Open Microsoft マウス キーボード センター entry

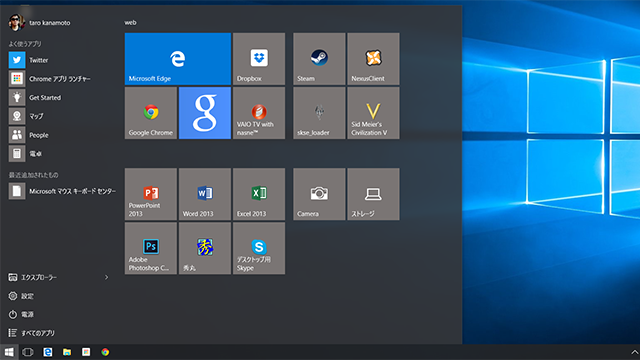pos(61,191)
